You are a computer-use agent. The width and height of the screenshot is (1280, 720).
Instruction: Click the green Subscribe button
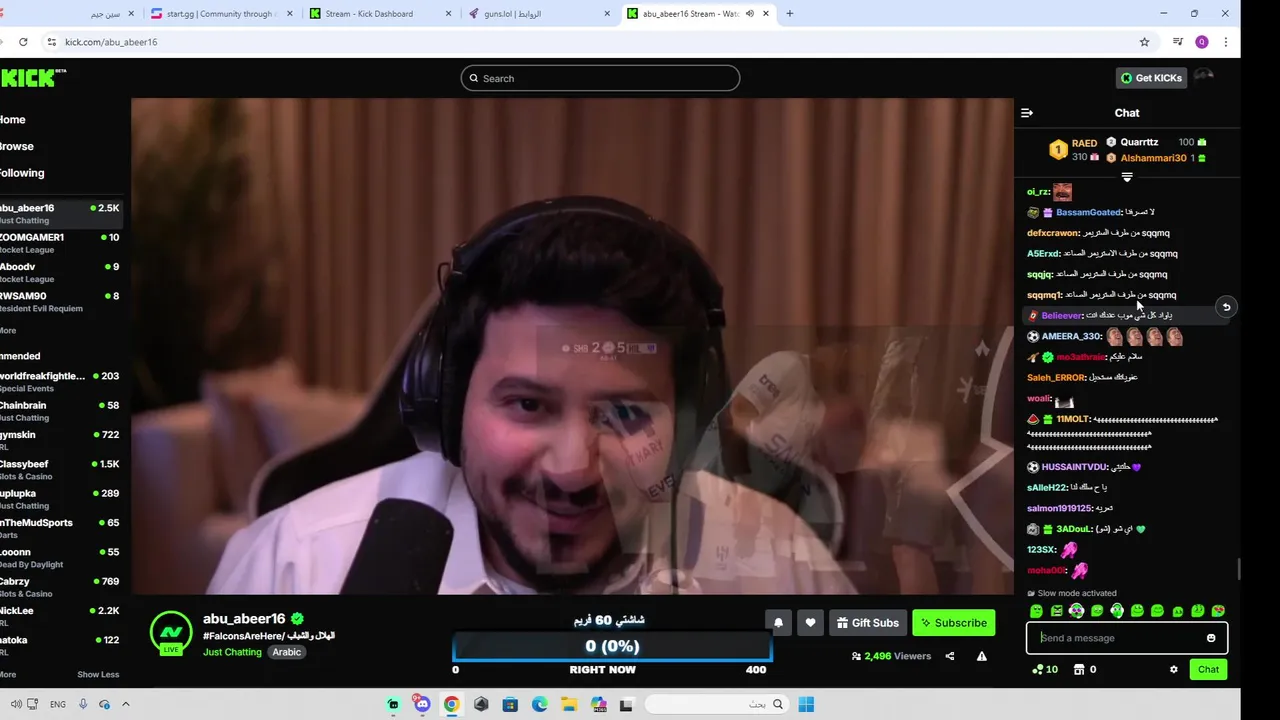point(953,622)
